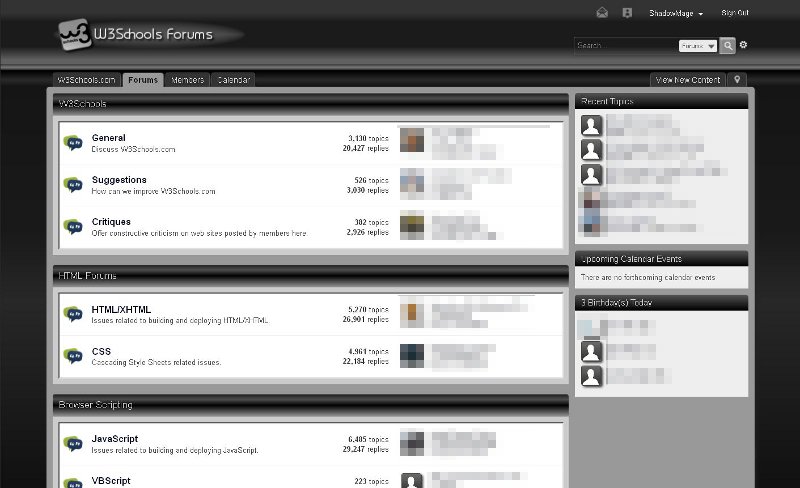
Task: Open the VBScript forum link
Action: pos(111,481)
